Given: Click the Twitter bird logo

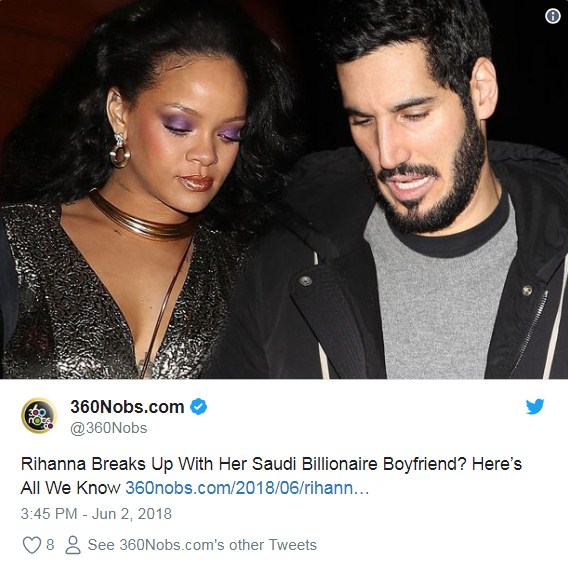Looking at the screenshot, I should pyautogui.click(x=535, y=406).
